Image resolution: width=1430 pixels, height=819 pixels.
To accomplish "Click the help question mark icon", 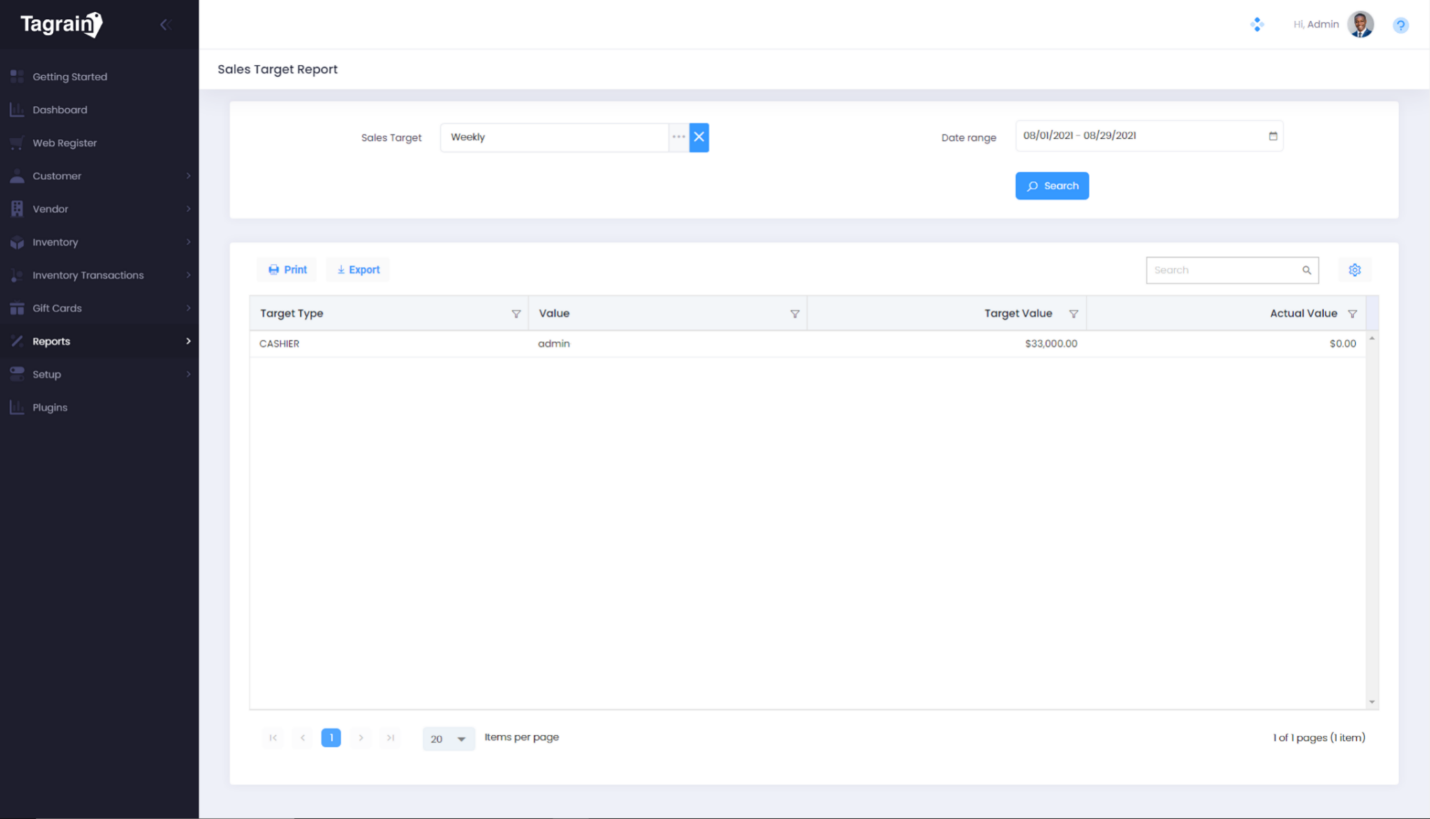I will coord(1400,25).
